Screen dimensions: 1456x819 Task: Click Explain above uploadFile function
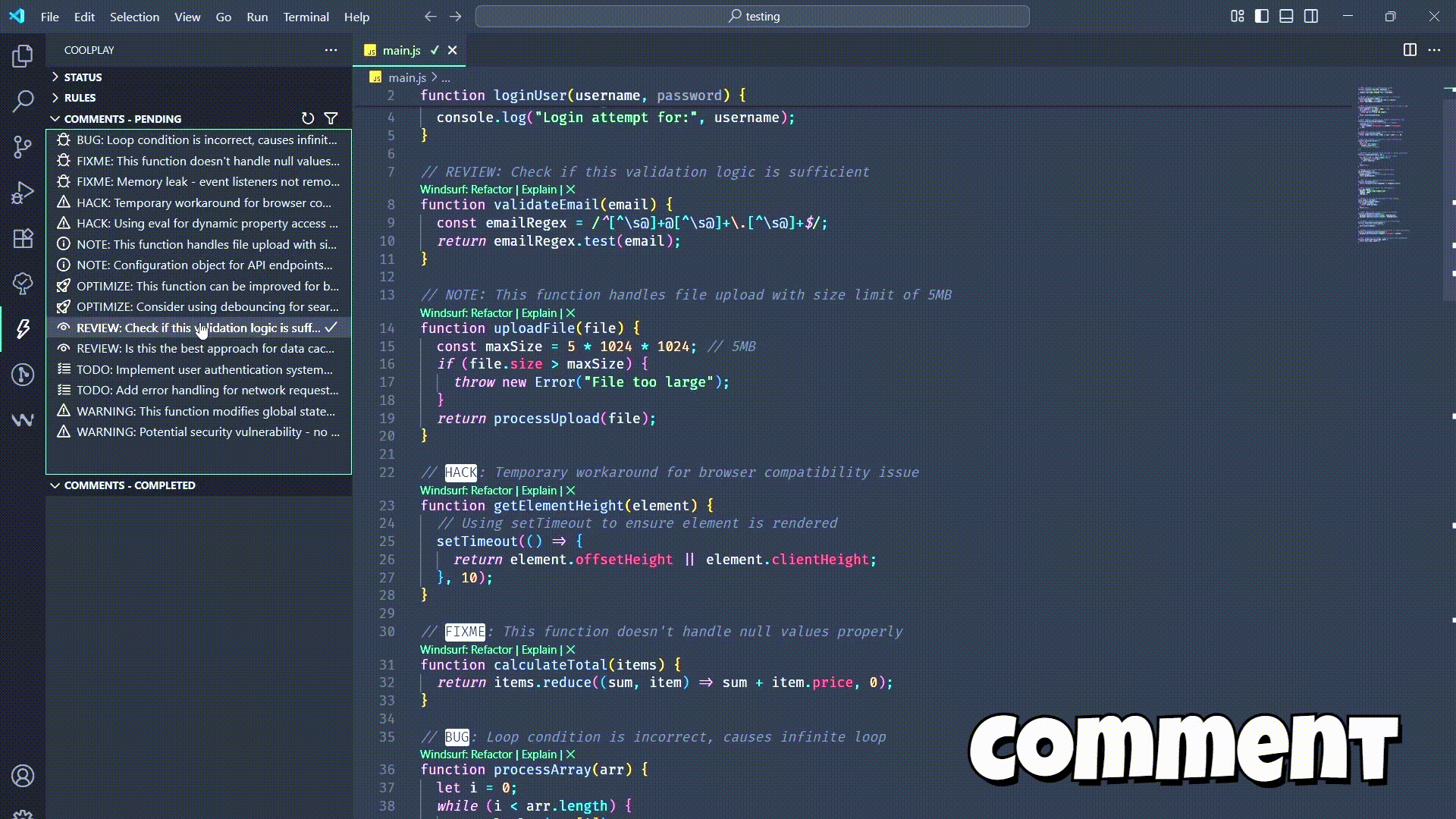tap(538, 313)
